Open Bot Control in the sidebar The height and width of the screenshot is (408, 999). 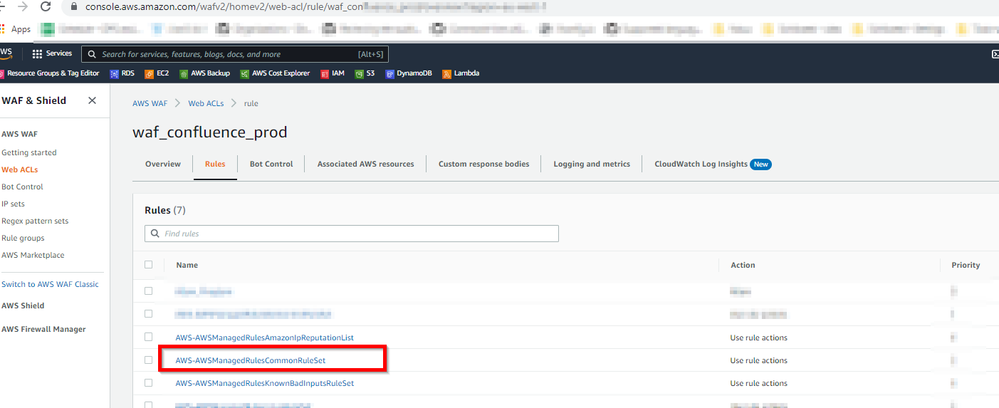(x=22, y=187)
